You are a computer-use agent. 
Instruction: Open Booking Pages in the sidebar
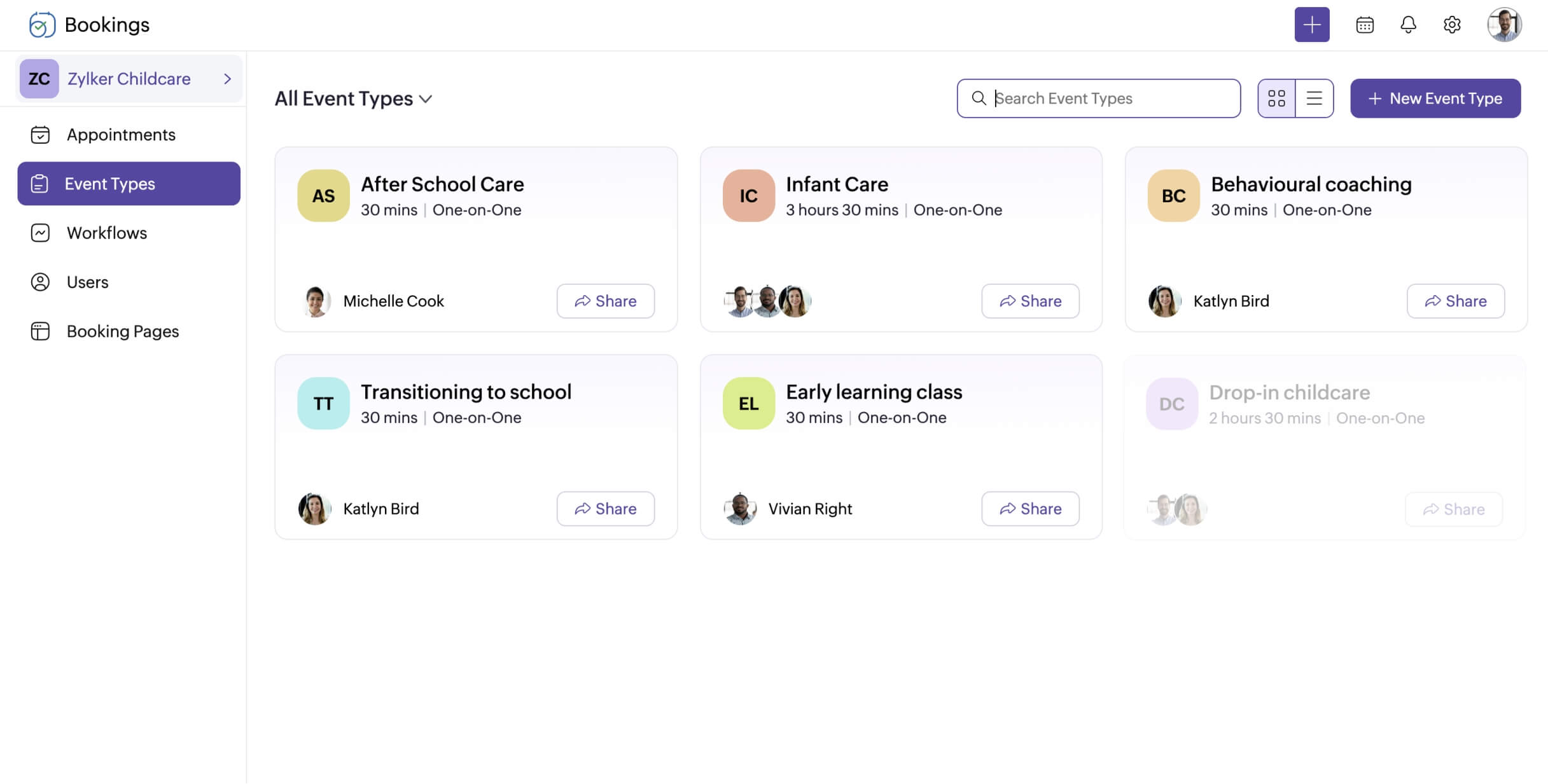[122, 331]
